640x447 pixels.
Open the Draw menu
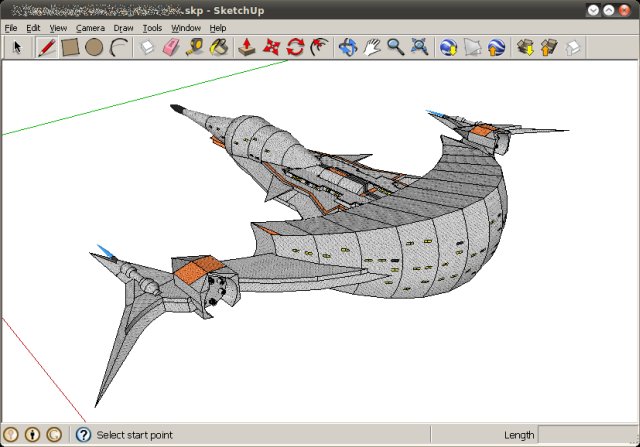123,28
